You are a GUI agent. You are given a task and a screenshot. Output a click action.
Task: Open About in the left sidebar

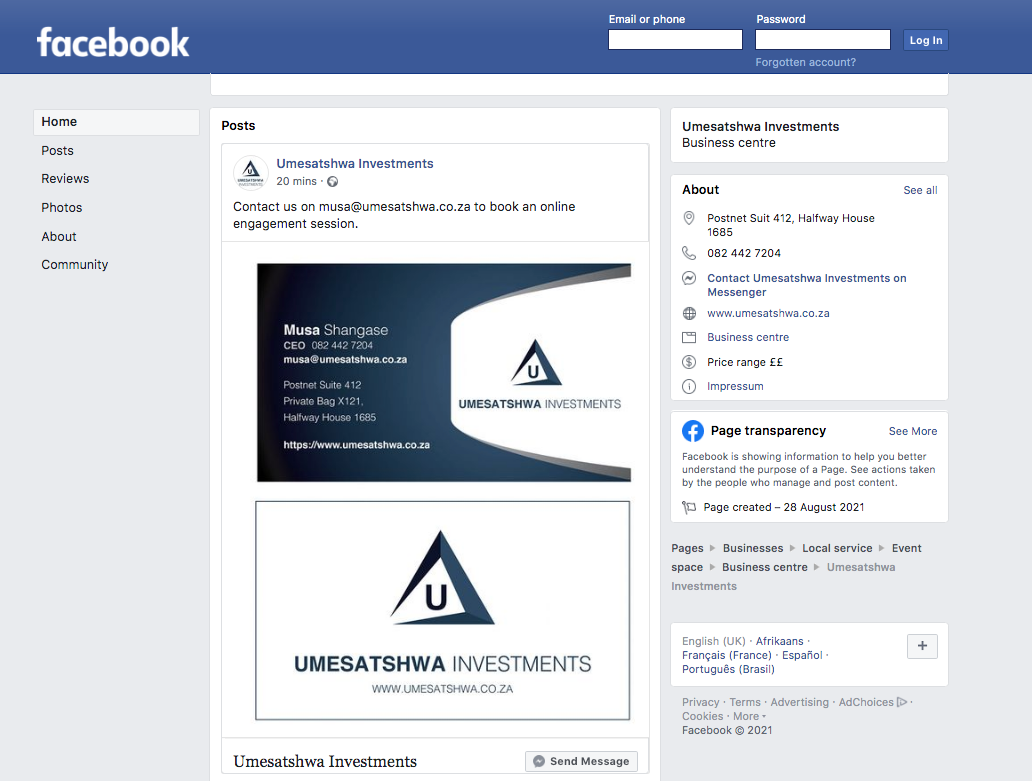click(x=59, y=237)
